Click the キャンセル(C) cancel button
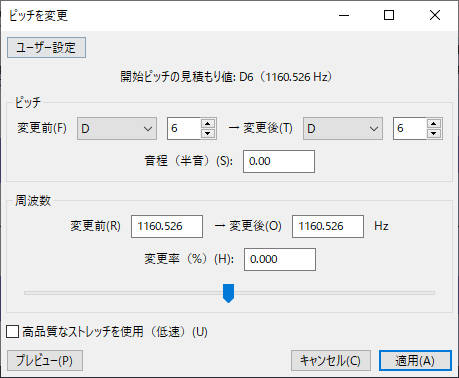This screenshot has width=459, height=378. [x=331, y=361]
